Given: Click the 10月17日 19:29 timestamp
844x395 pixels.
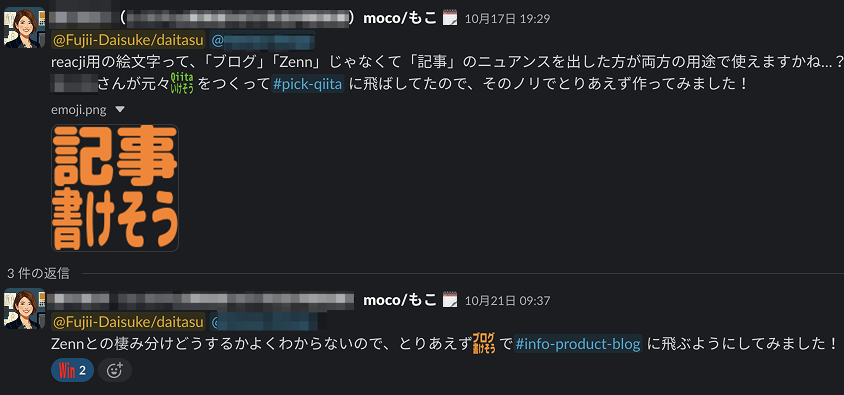Looking at the screenshot, I should pyautogui.click(x=507, y=19).
